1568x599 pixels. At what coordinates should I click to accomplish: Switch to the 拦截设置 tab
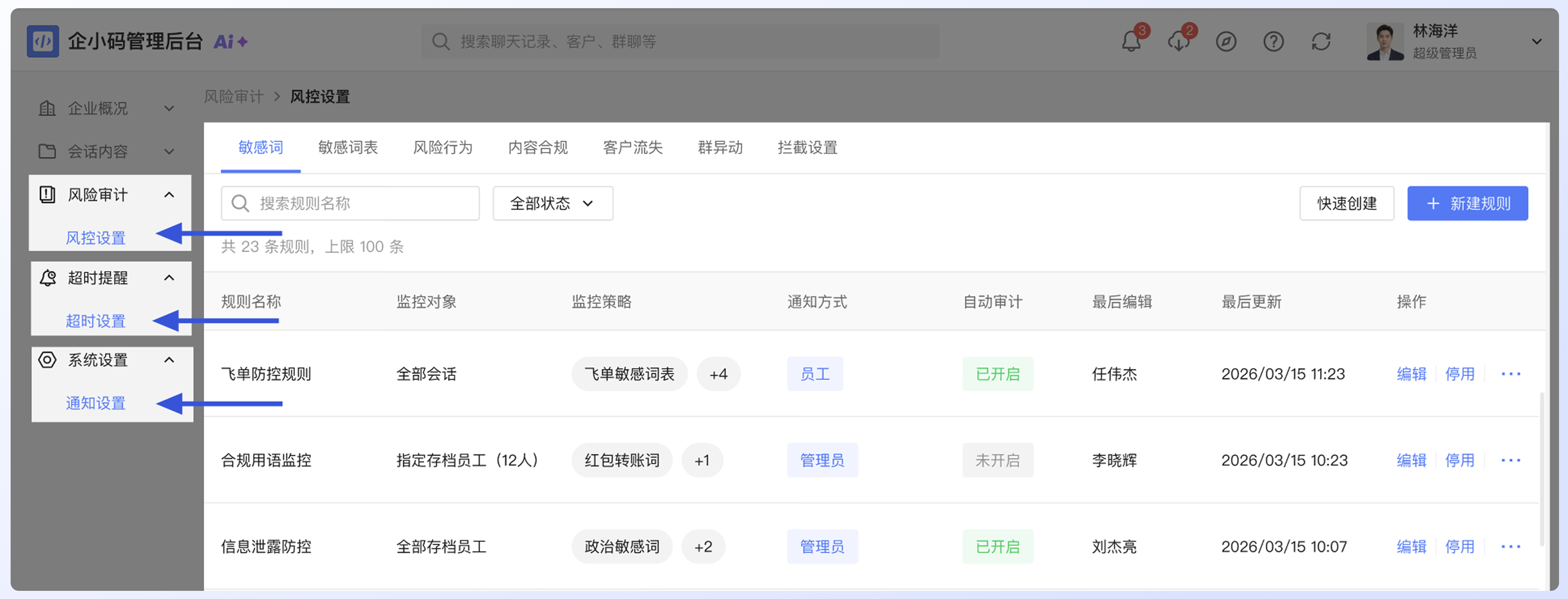pos(808,147)
